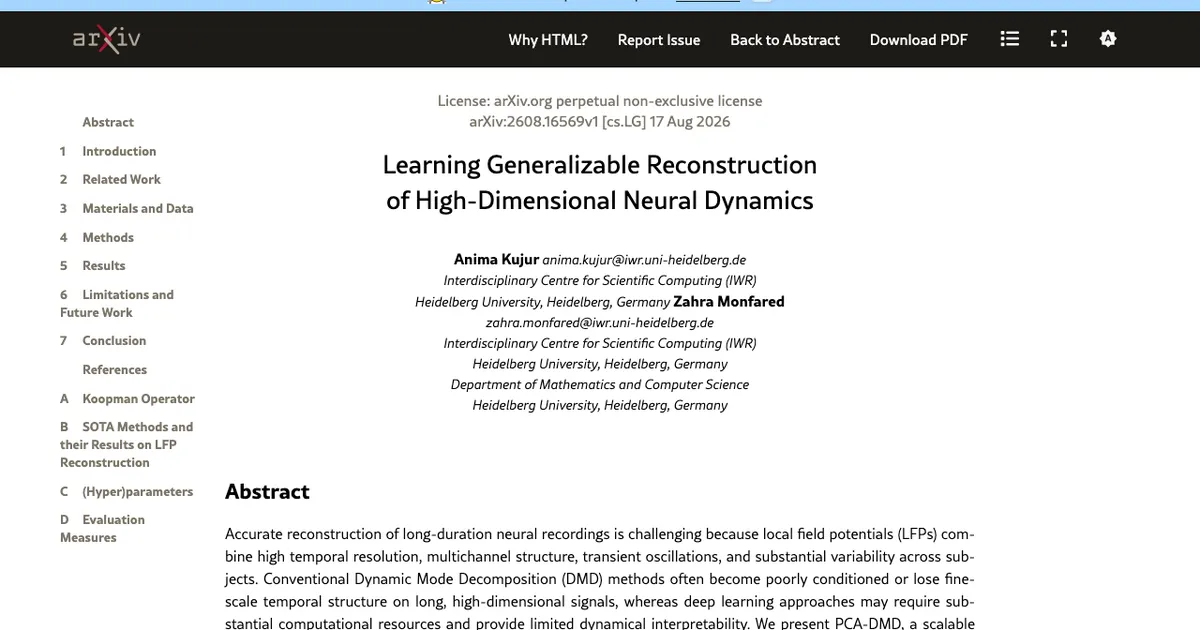Click author name Anima Kujur

496,260
